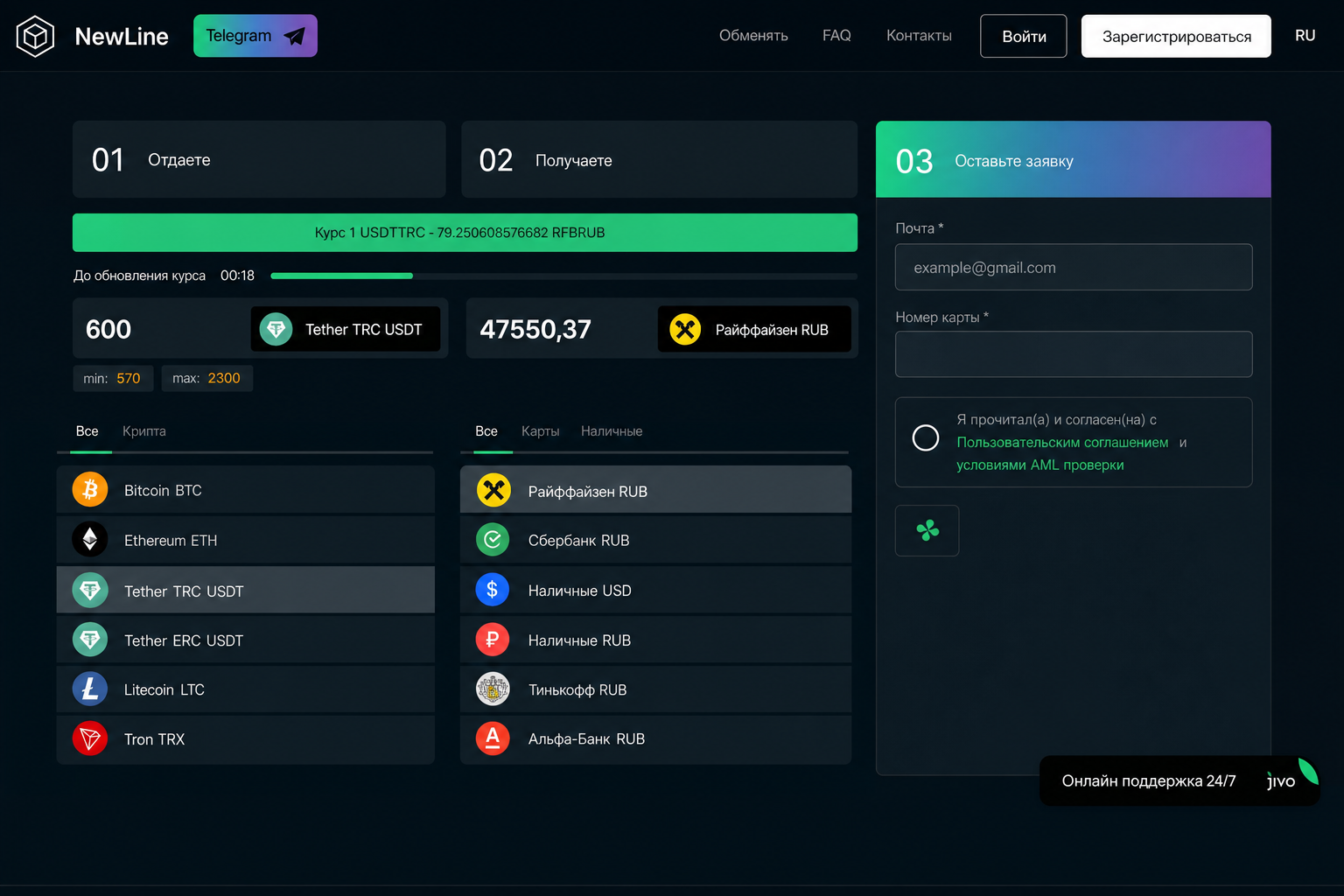This screenshot has height=896, width=1344.
Task: Click the Альфа-Банк RUB red icon
Action: 493,738
